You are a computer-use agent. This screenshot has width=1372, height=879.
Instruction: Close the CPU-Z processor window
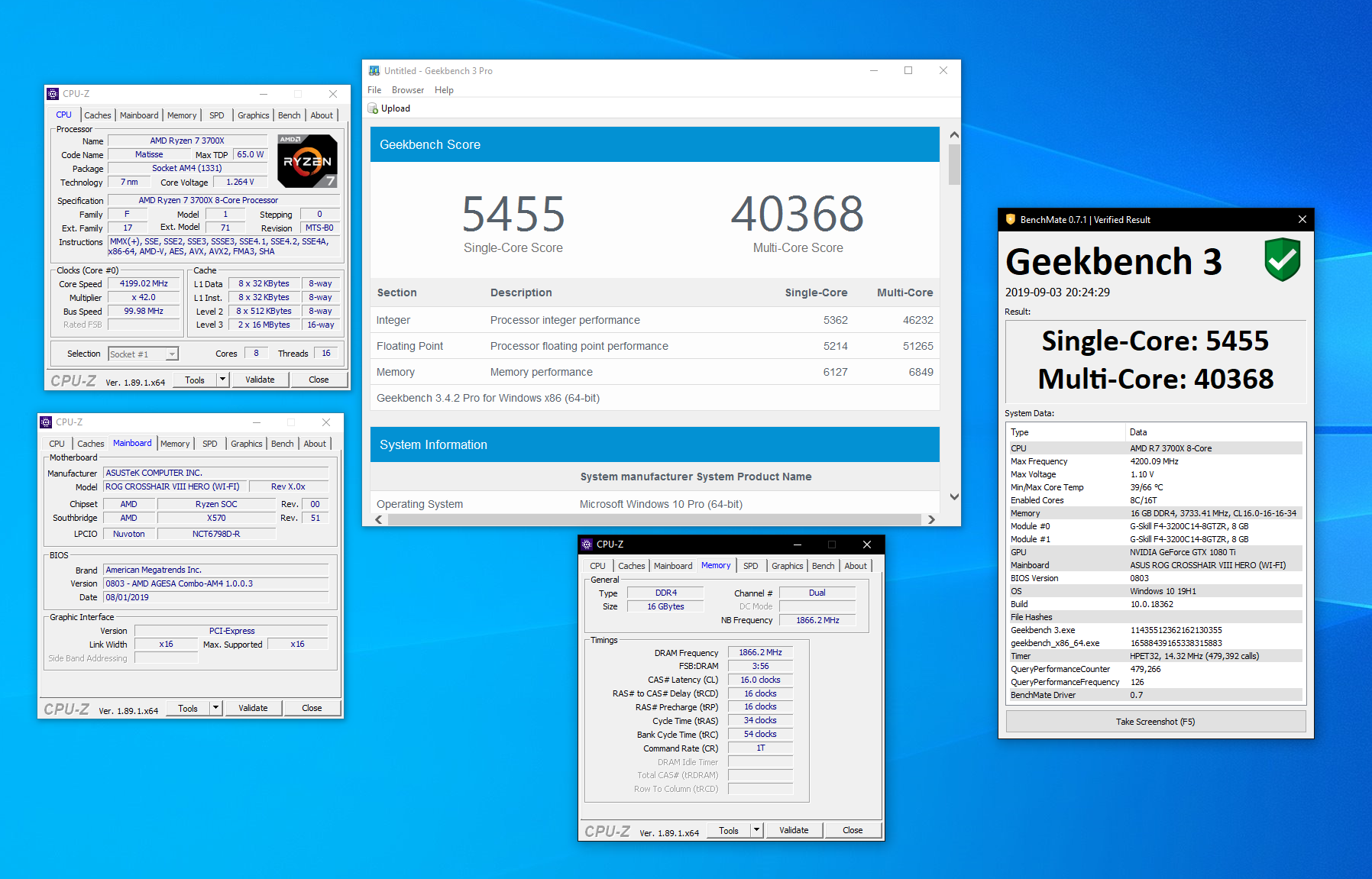[x=333, y=94]
